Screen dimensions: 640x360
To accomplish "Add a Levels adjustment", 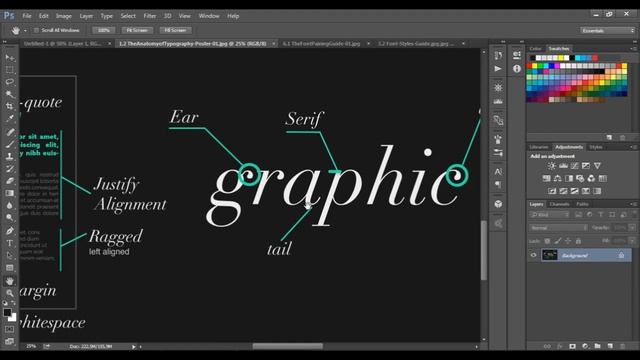I will pyautogui.click(x=563, y=166).
